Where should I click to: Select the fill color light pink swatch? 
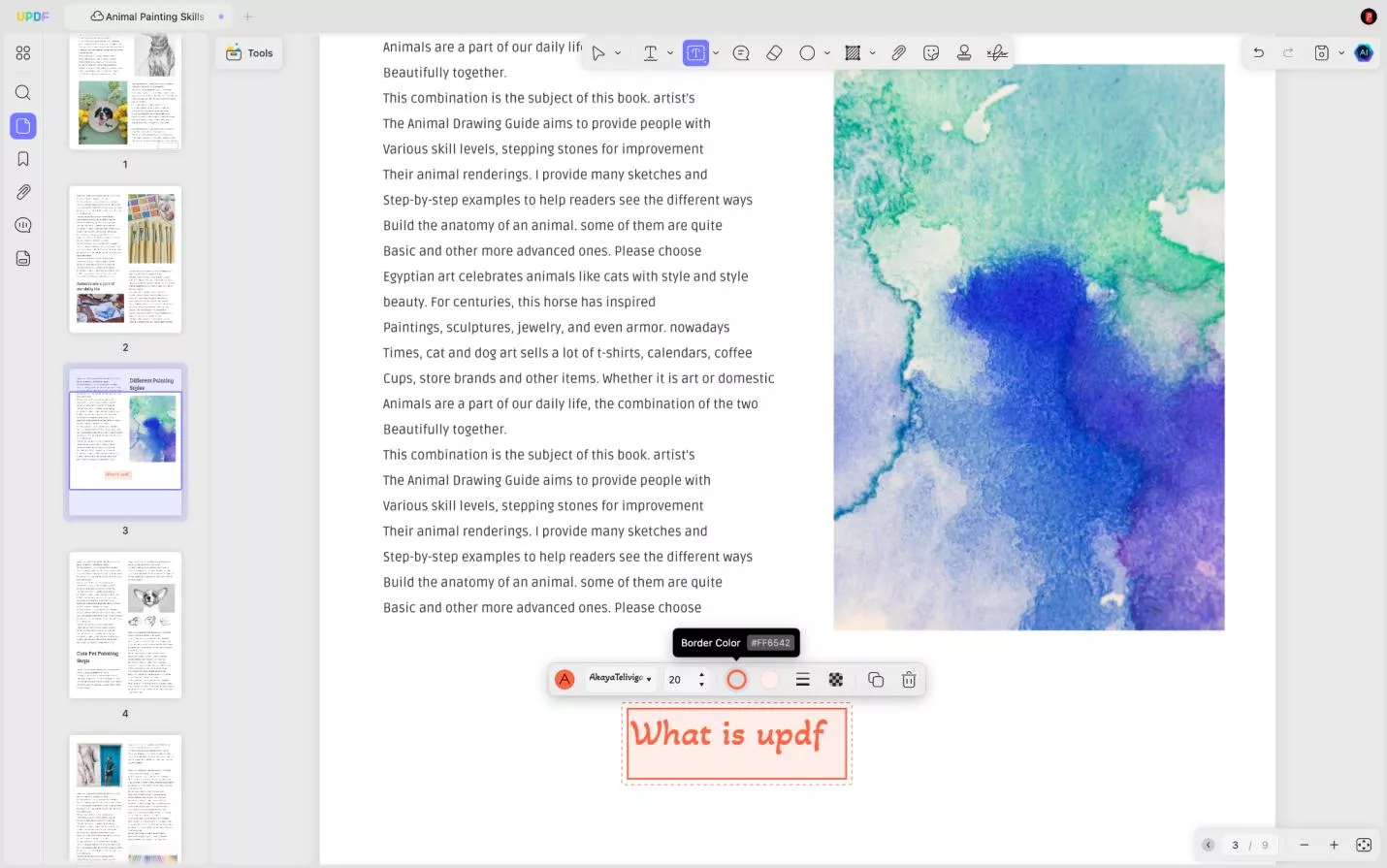pos(770,680)
